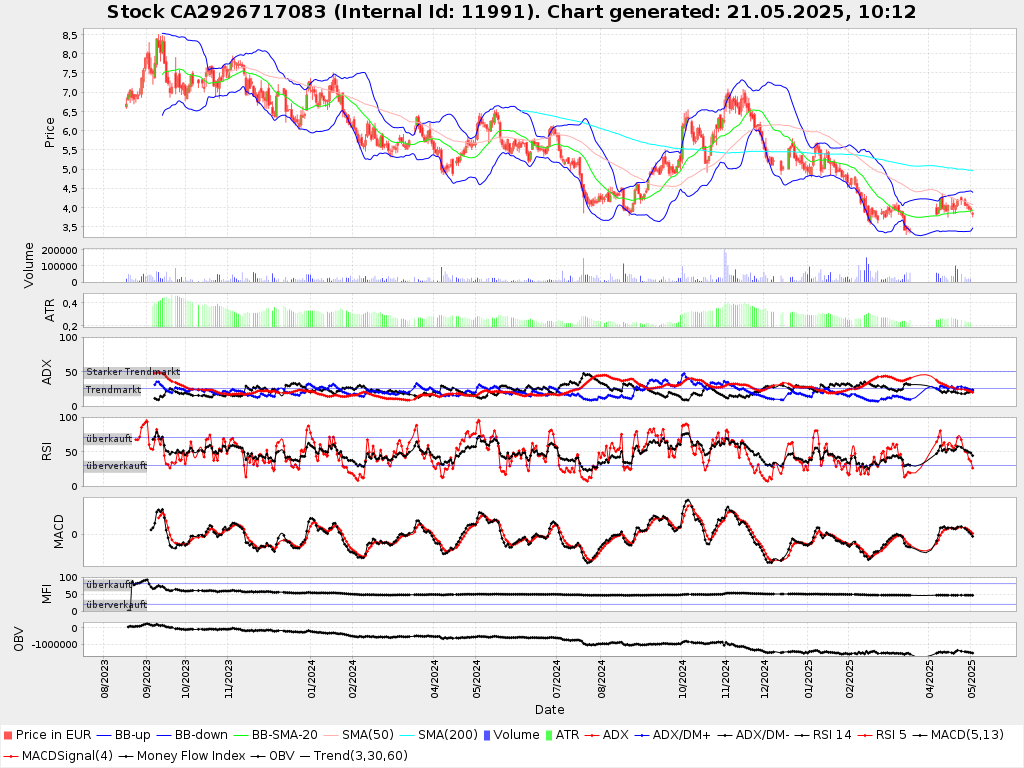This screenshot has width=1024, height=768.
Task: Click the MFI axis label
Action: 47,594
